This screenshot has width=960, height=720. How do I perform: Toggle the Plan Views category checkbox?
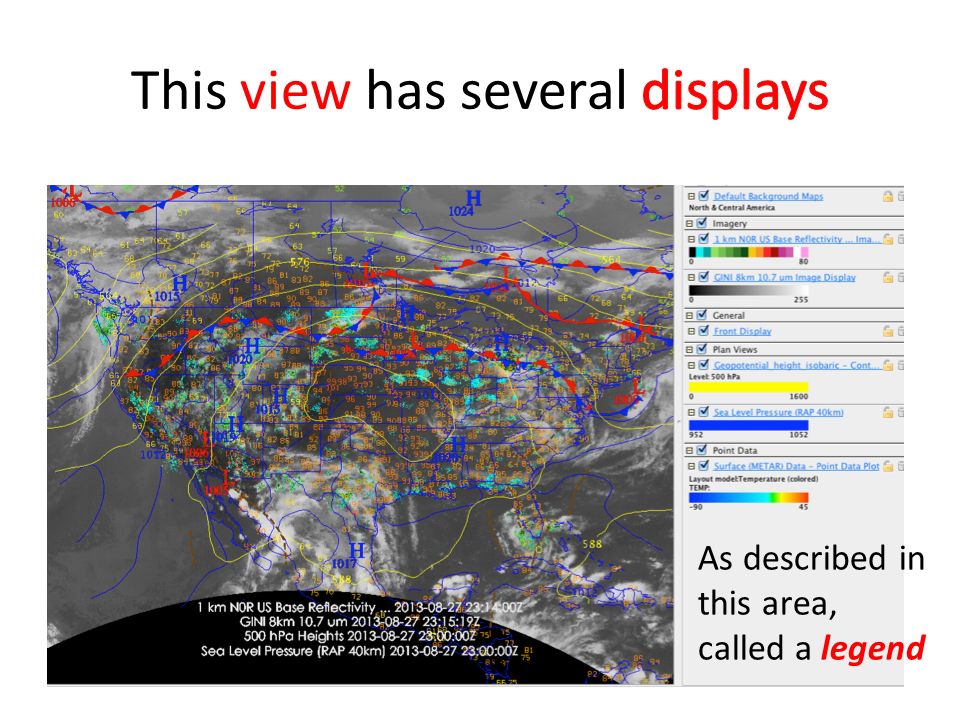tap(702, 349)
